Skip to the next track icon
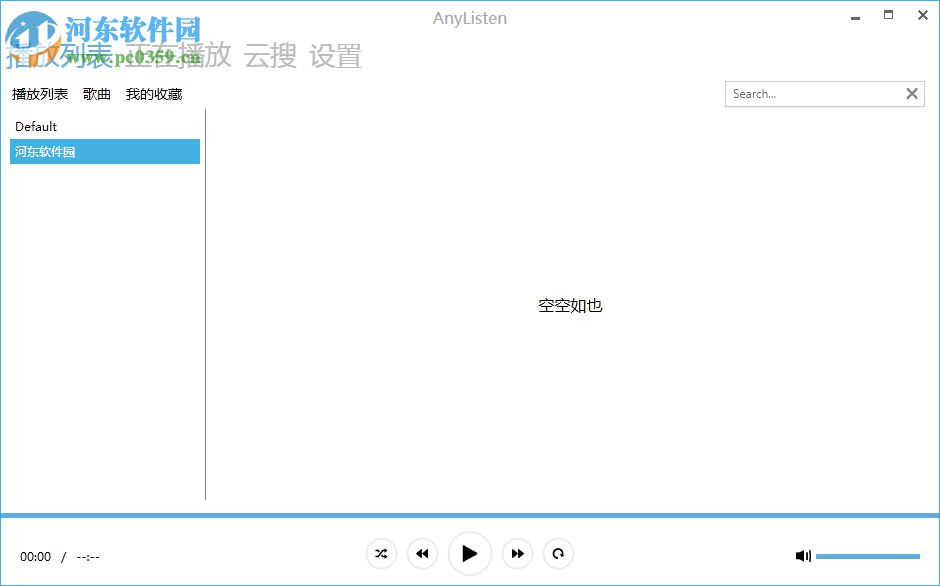Viewport: 940px width, 586px height. 517,553
